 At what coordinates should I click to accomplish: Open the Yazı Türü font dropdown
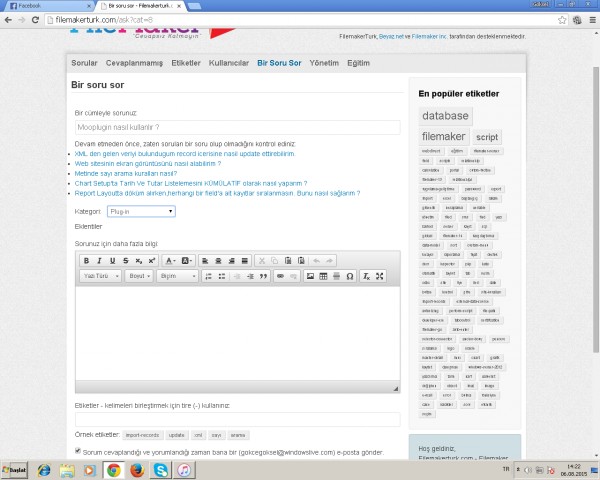100,276
